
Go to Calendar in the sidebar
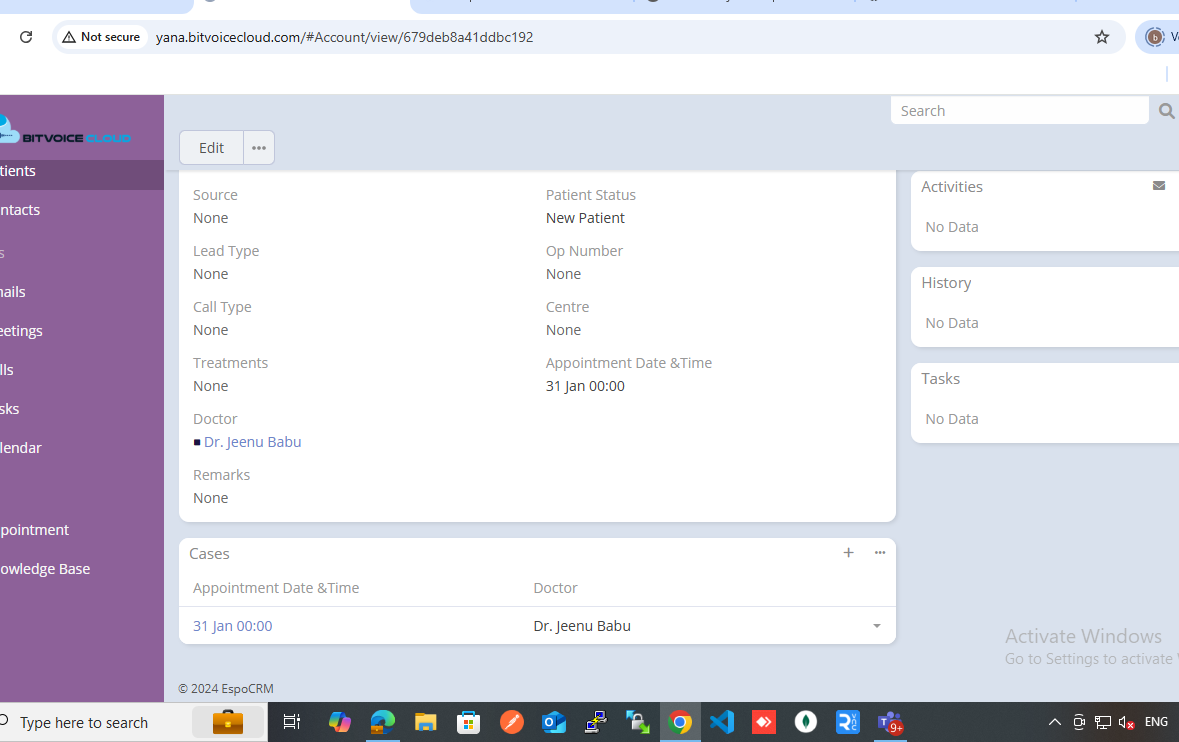tap(21, 448)
